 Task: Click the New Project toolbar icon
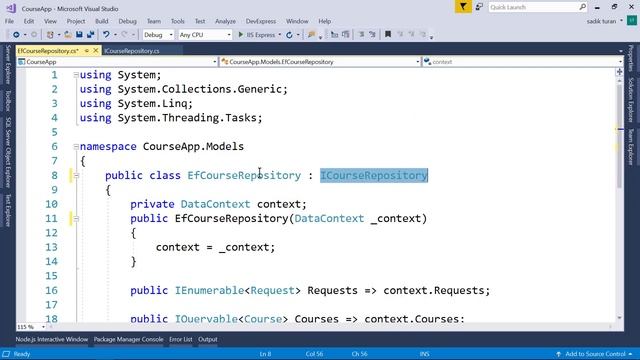[50, 35]
